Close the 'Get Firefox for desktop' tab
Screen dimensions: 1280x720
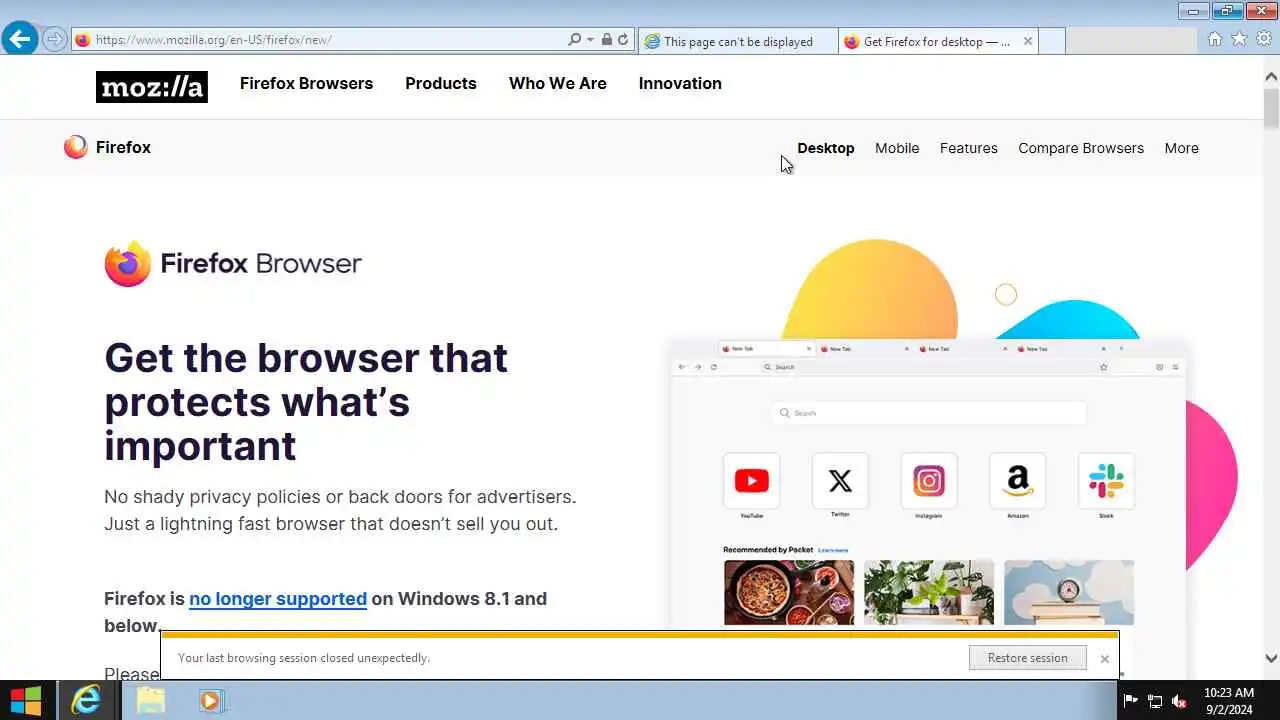pos(1028,41)
